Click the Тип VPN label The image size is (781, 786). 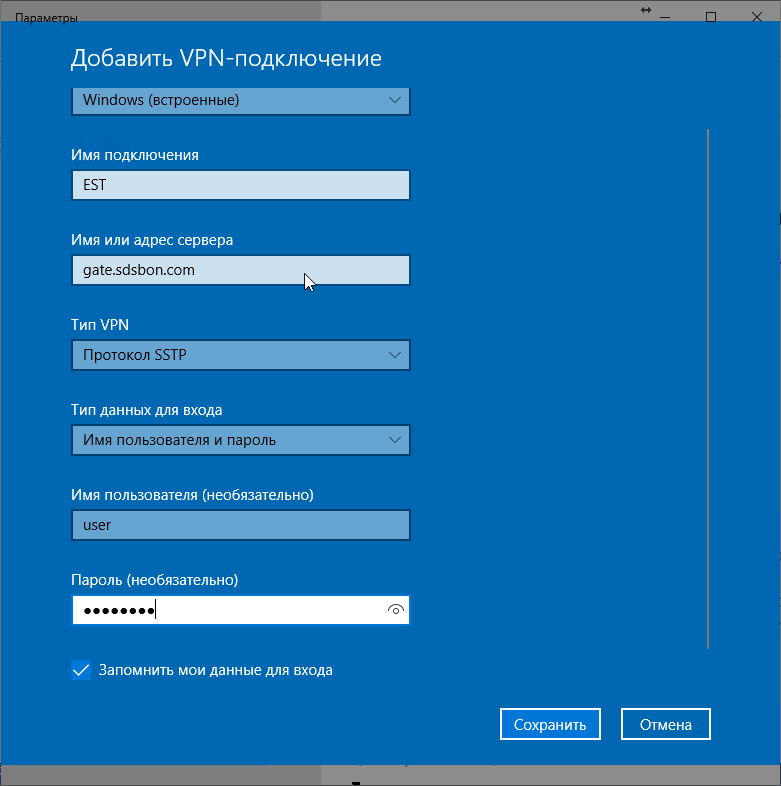pos(100,325)
